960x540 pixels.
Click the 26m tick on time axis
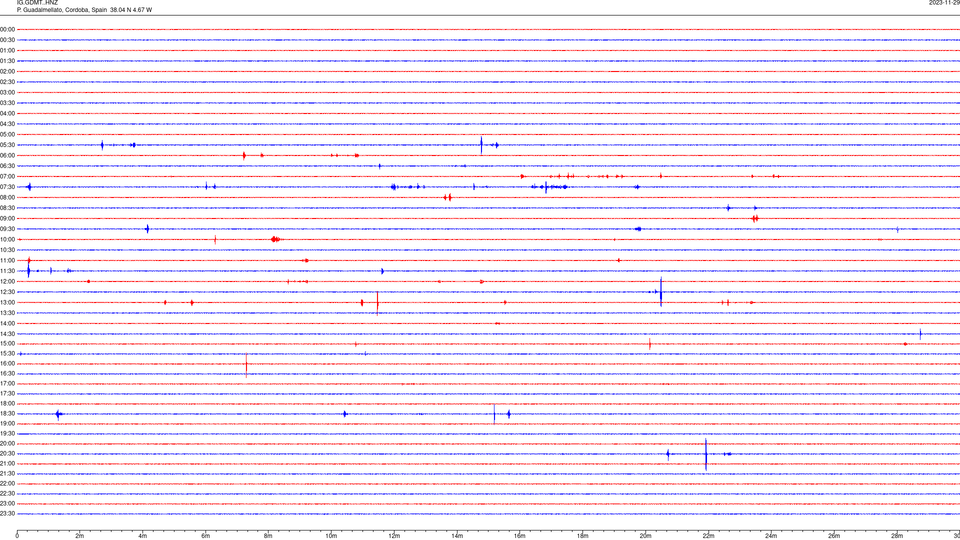click(834, 536)
